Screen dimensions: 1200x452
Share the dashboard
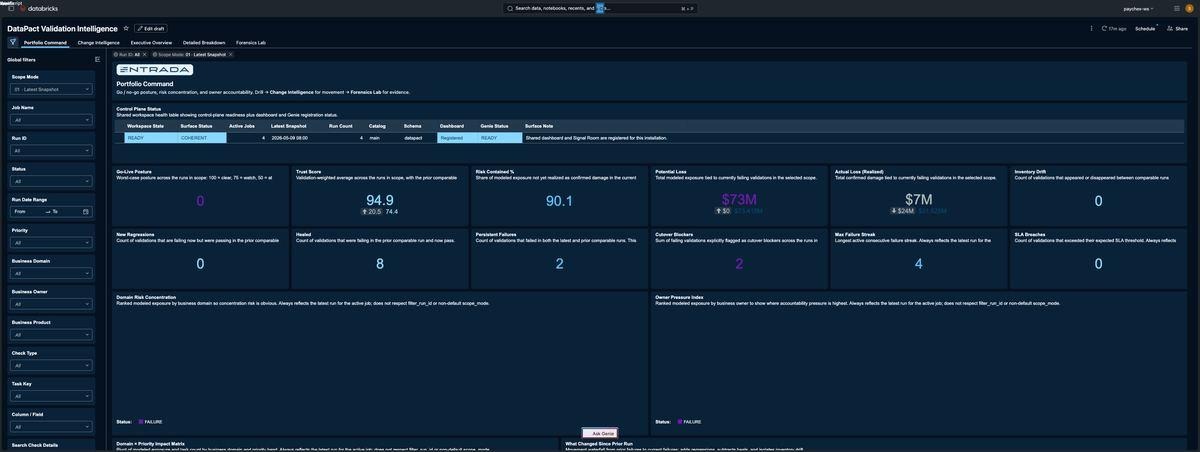1177,29
